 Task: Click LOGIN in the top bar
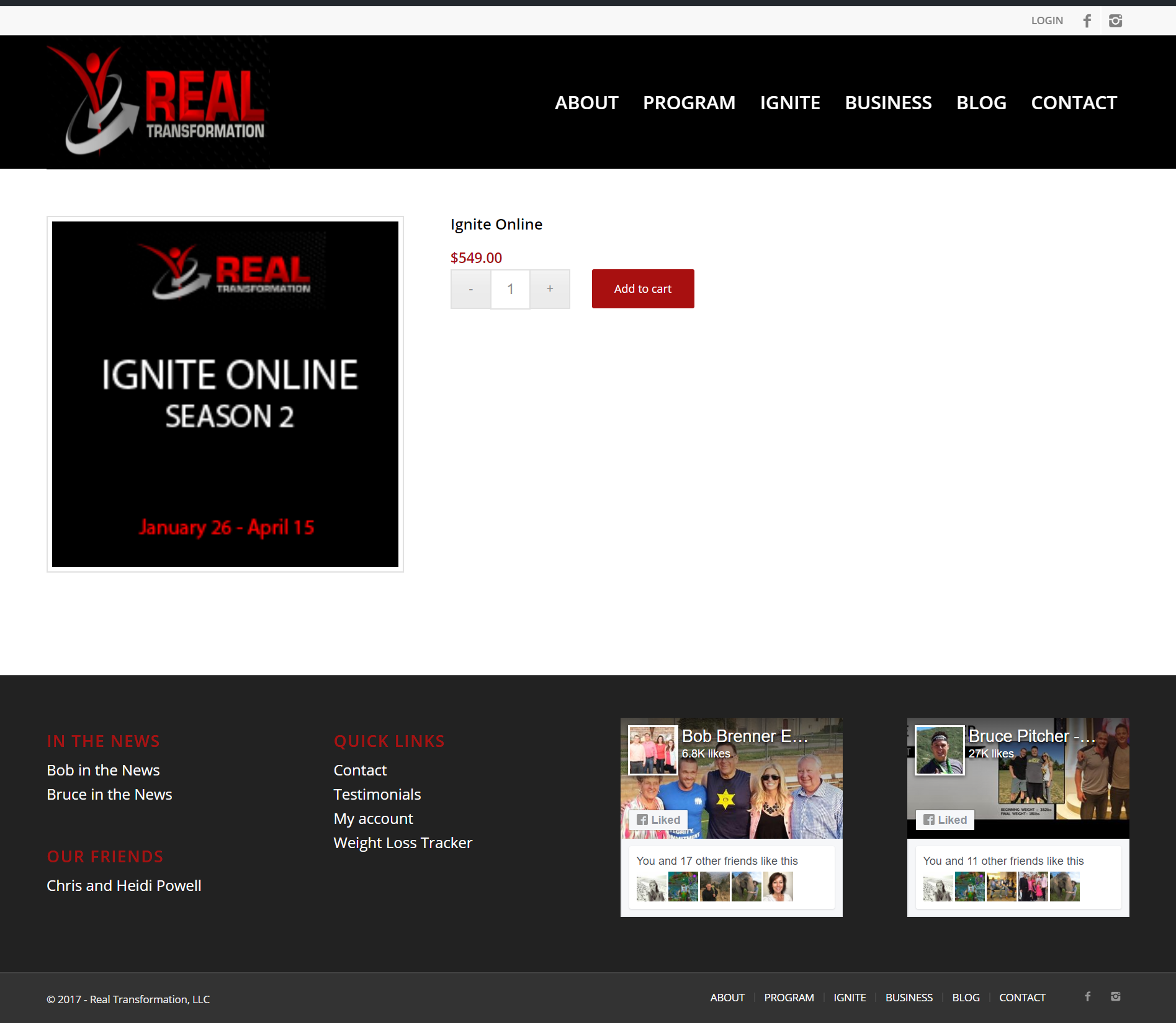[x=1047, y=20]
